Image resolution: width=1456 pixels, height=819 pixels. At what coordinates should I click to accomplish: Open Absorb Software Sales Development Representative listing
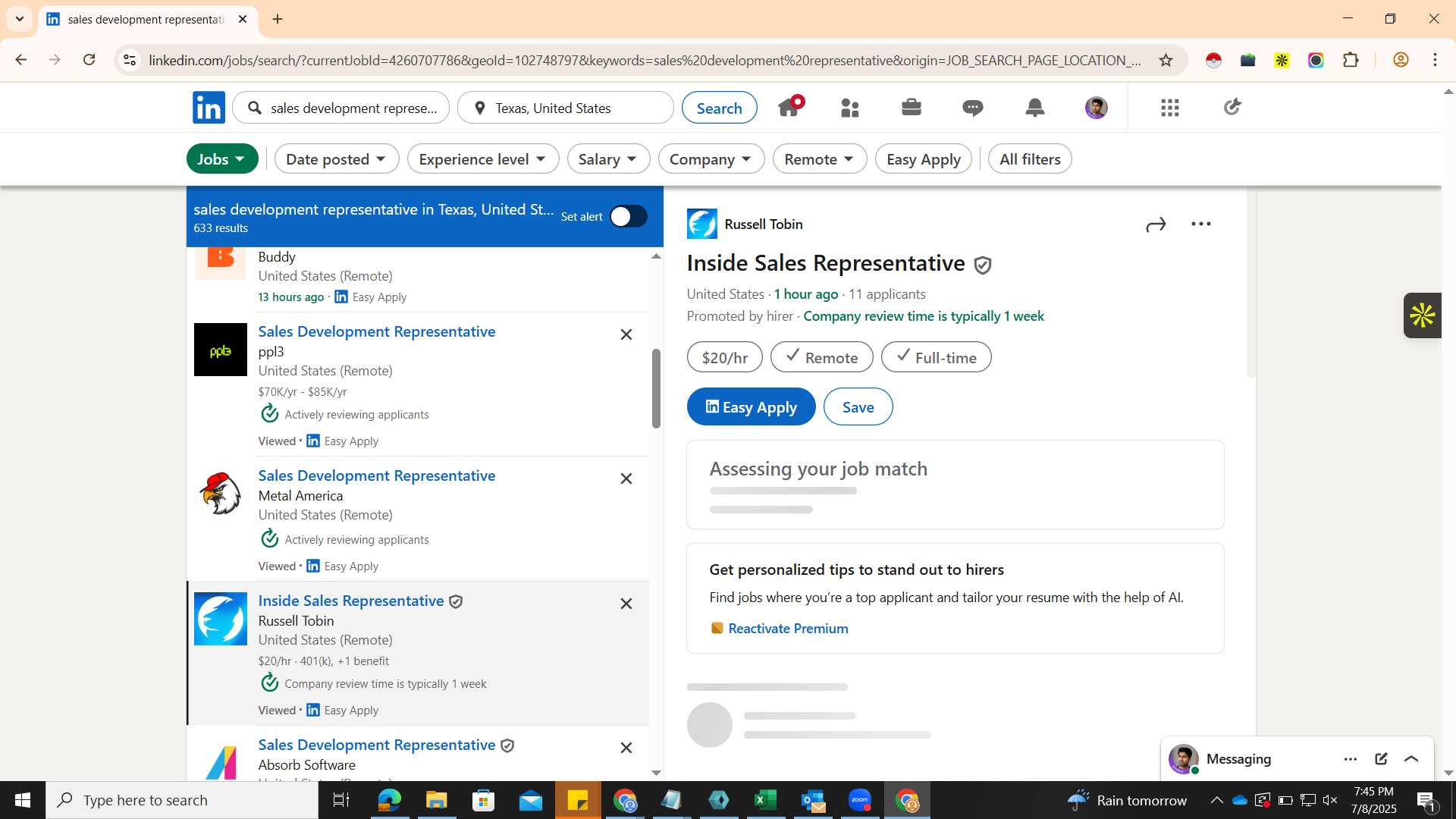[x=377, y=745]
